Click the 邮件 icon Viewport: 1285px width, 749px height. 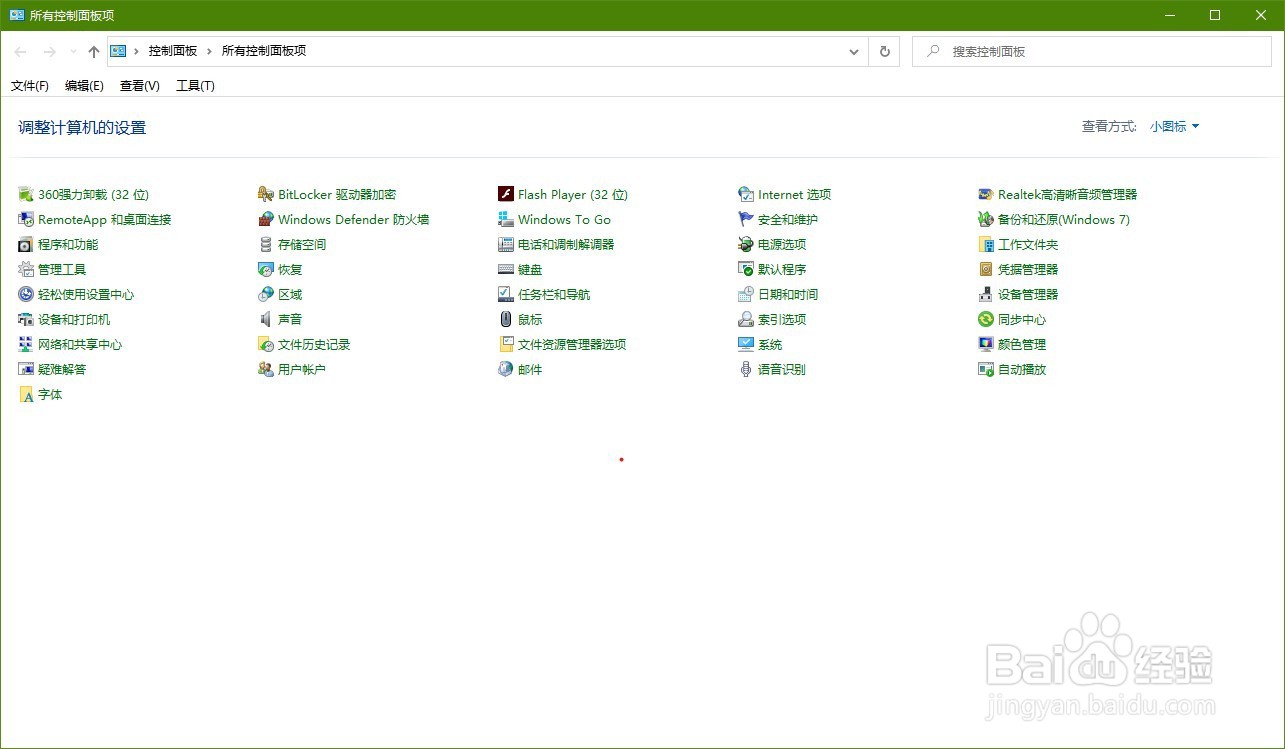pyautogui.click(x=506, y=369)
